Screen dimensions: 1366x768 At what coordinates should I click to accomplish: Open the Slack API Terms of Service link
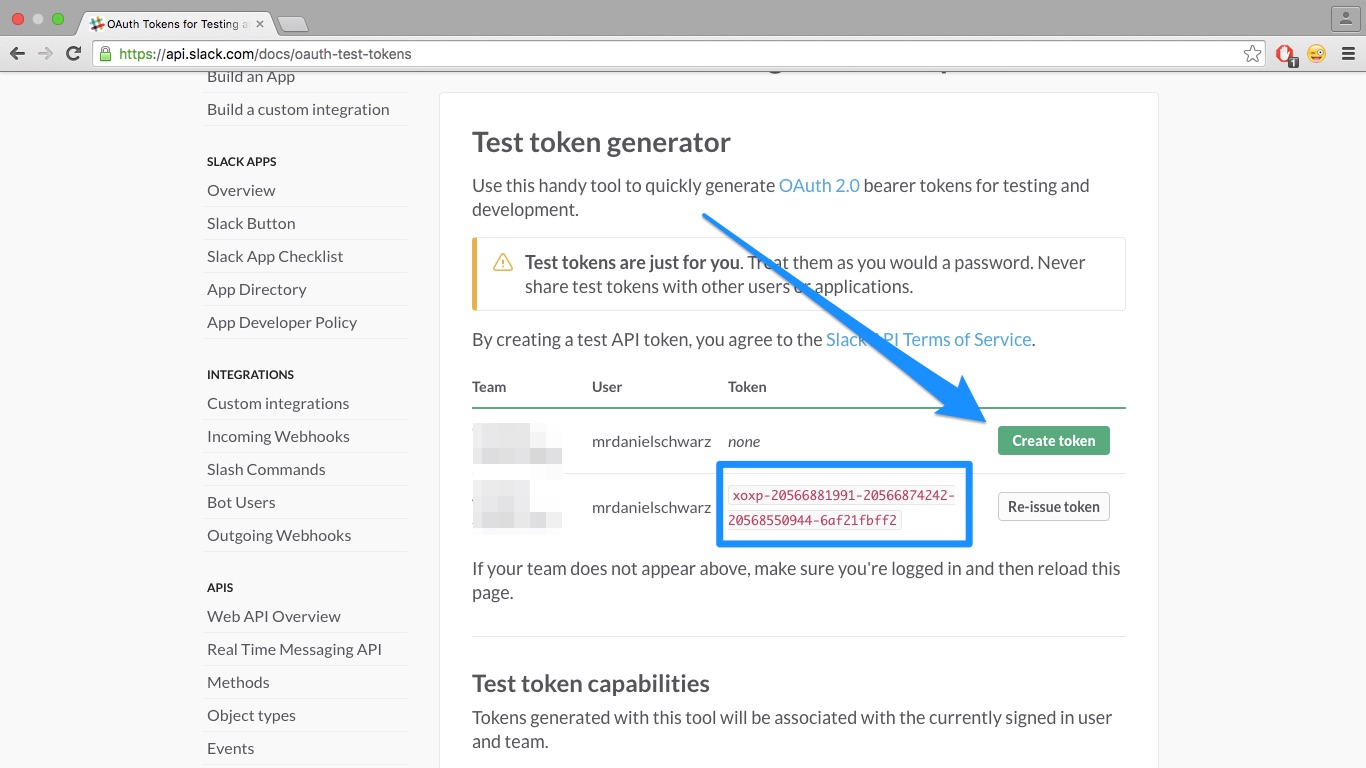pyautogui.click(x=928, y=340)
